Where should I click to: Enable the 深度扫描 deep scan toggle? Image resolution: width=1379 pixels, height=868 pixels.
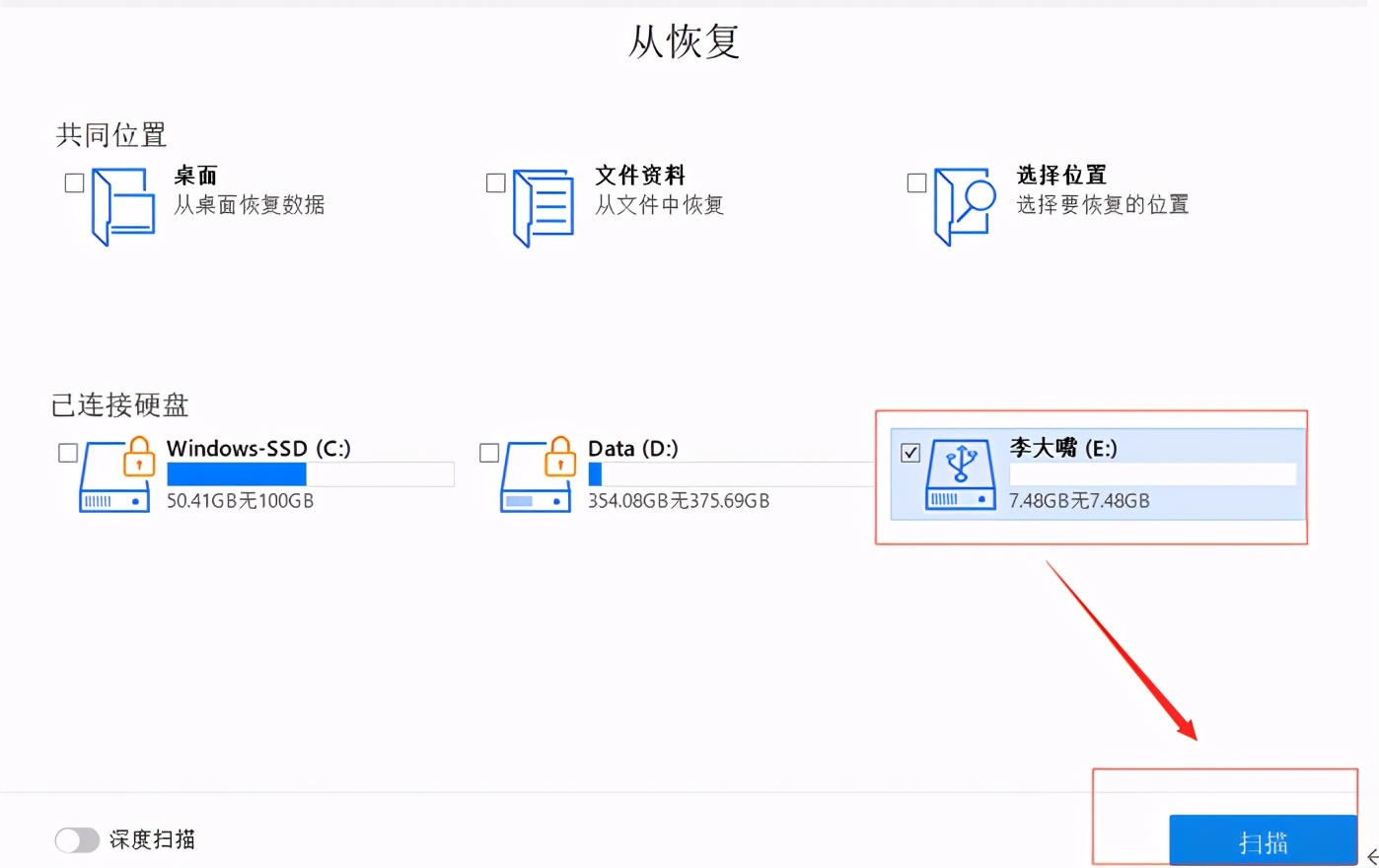(x=77, y=840)
